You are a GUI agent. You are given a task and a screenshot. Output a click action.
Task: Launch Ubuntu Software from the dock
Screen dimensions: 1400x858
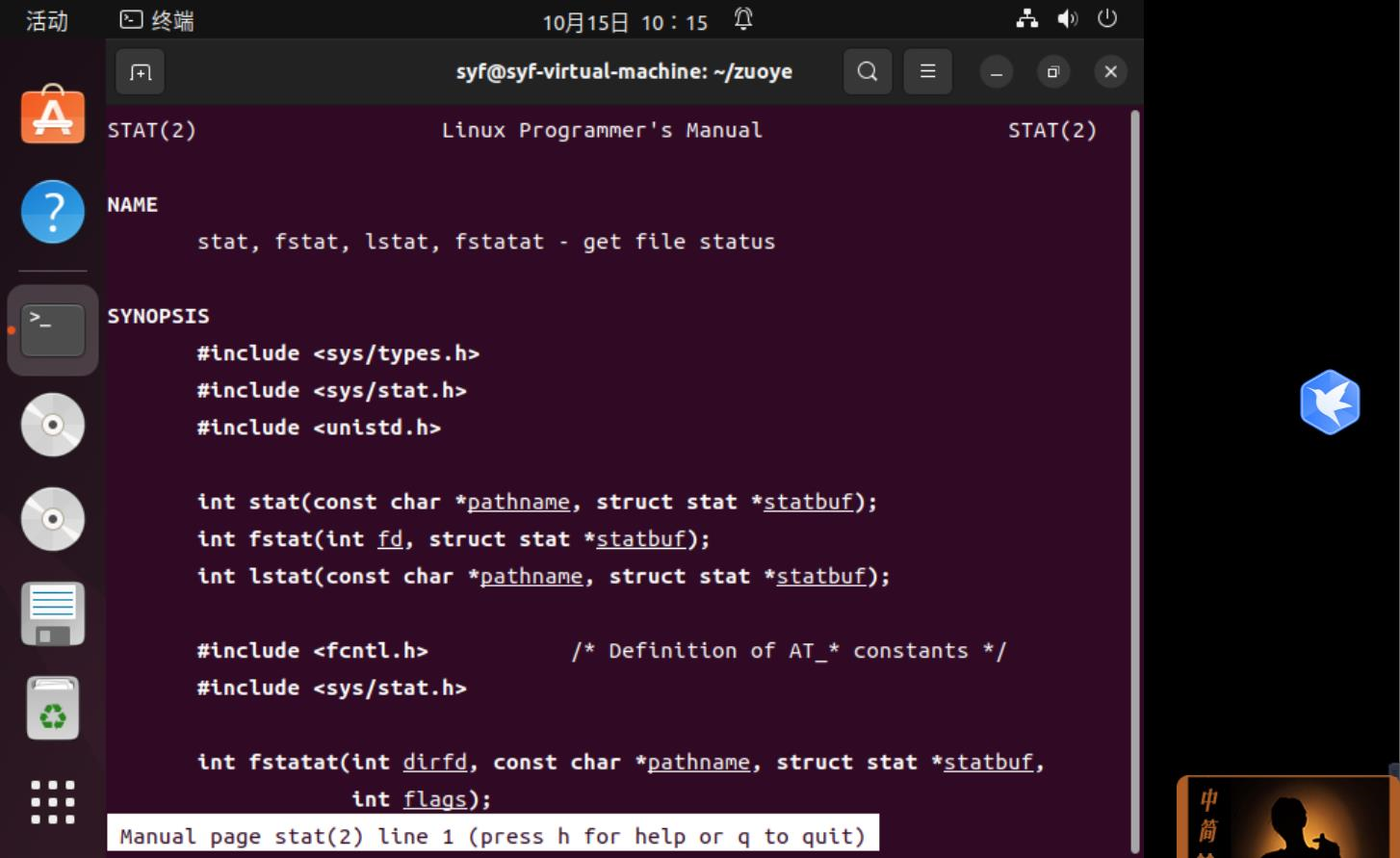coord(53,116)
